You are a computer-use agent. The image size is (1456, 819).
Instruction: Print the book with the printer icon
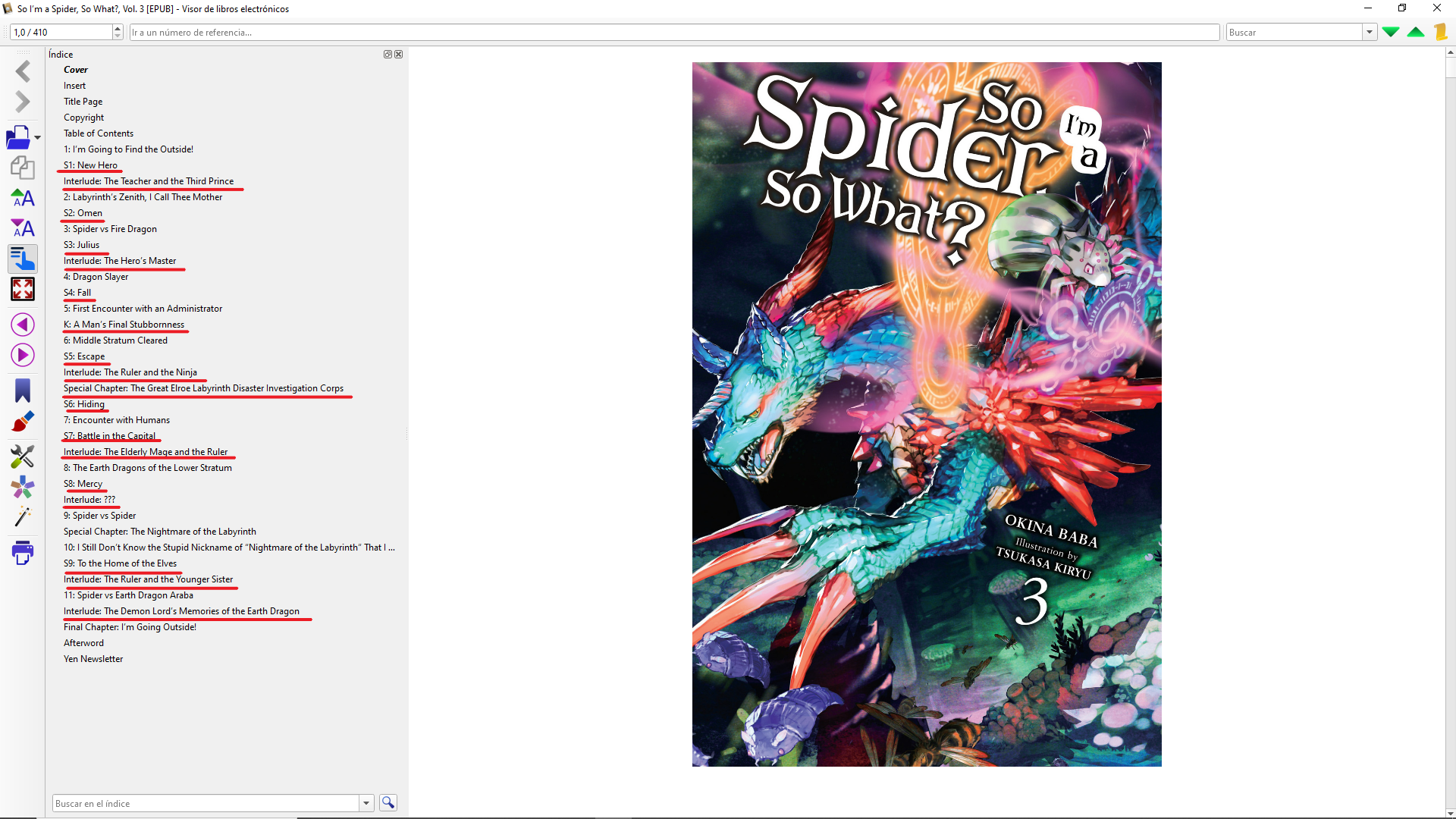pyautogui.click(x=23, y=553)
